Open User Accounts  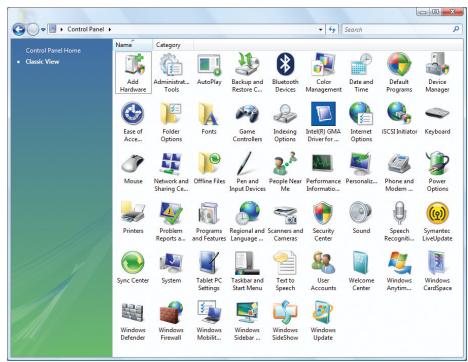point(323,271)
